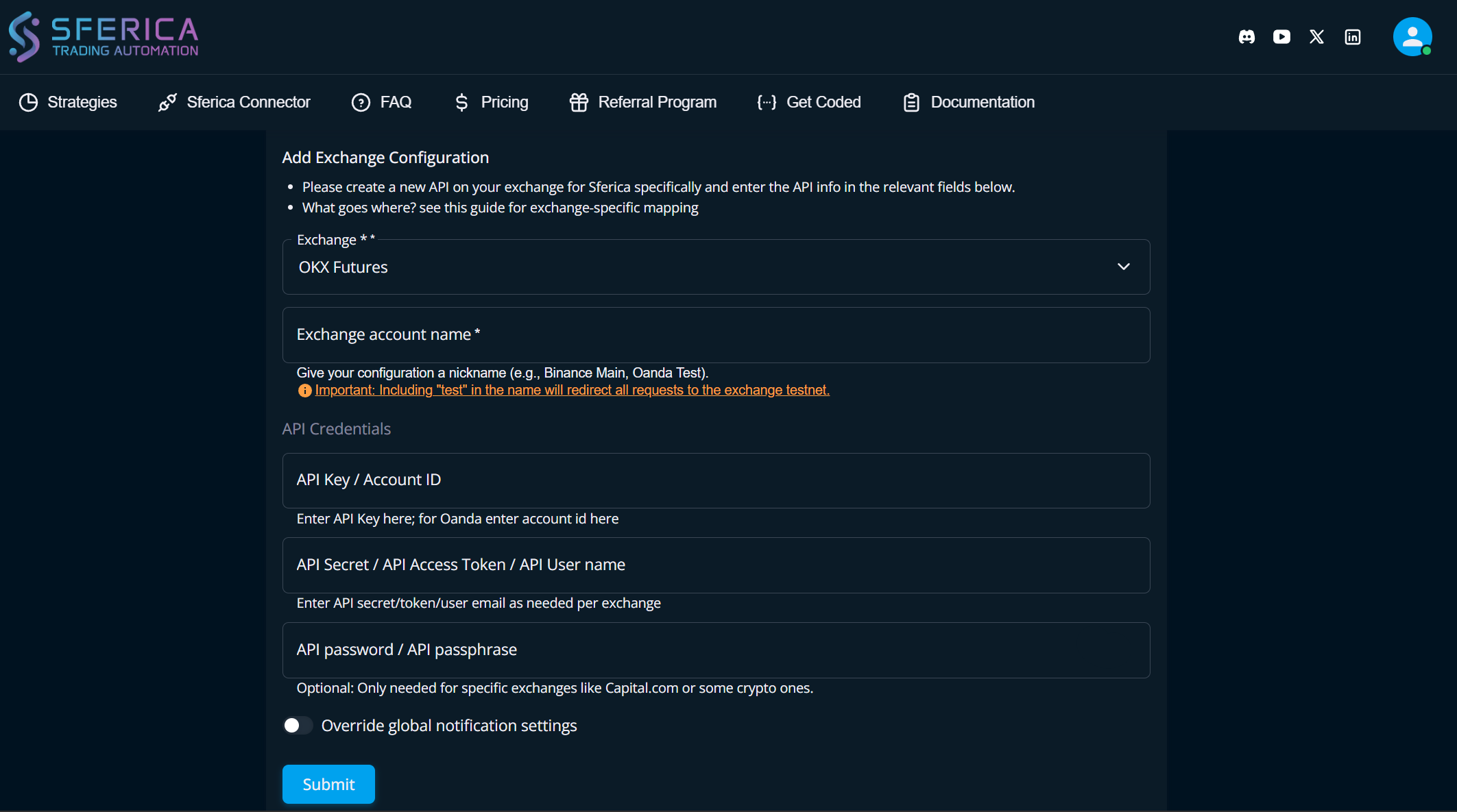Focus the Exchange account name field

pyautogui.click(x=715, y=335)
